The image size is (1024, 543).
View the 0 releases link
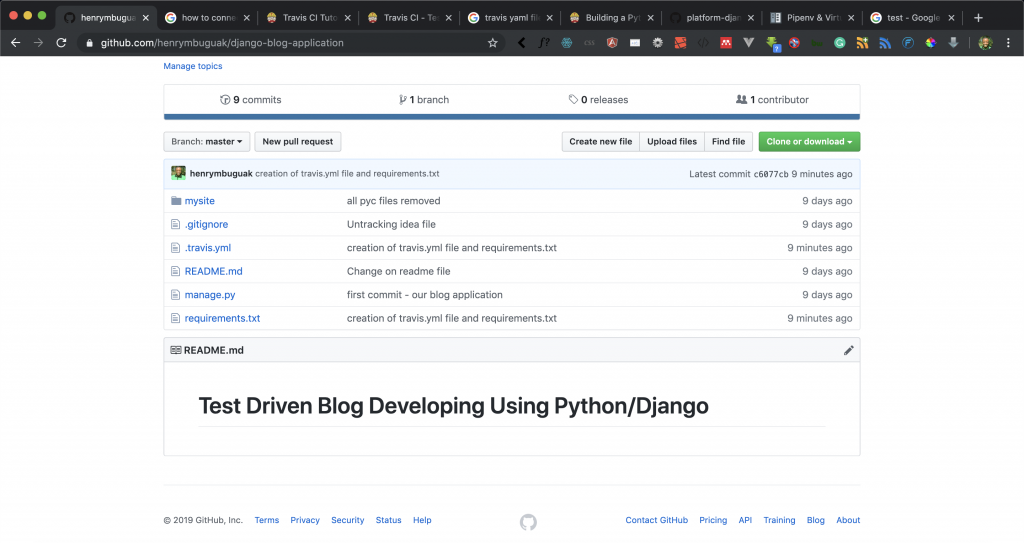click(x=598, y=99)
